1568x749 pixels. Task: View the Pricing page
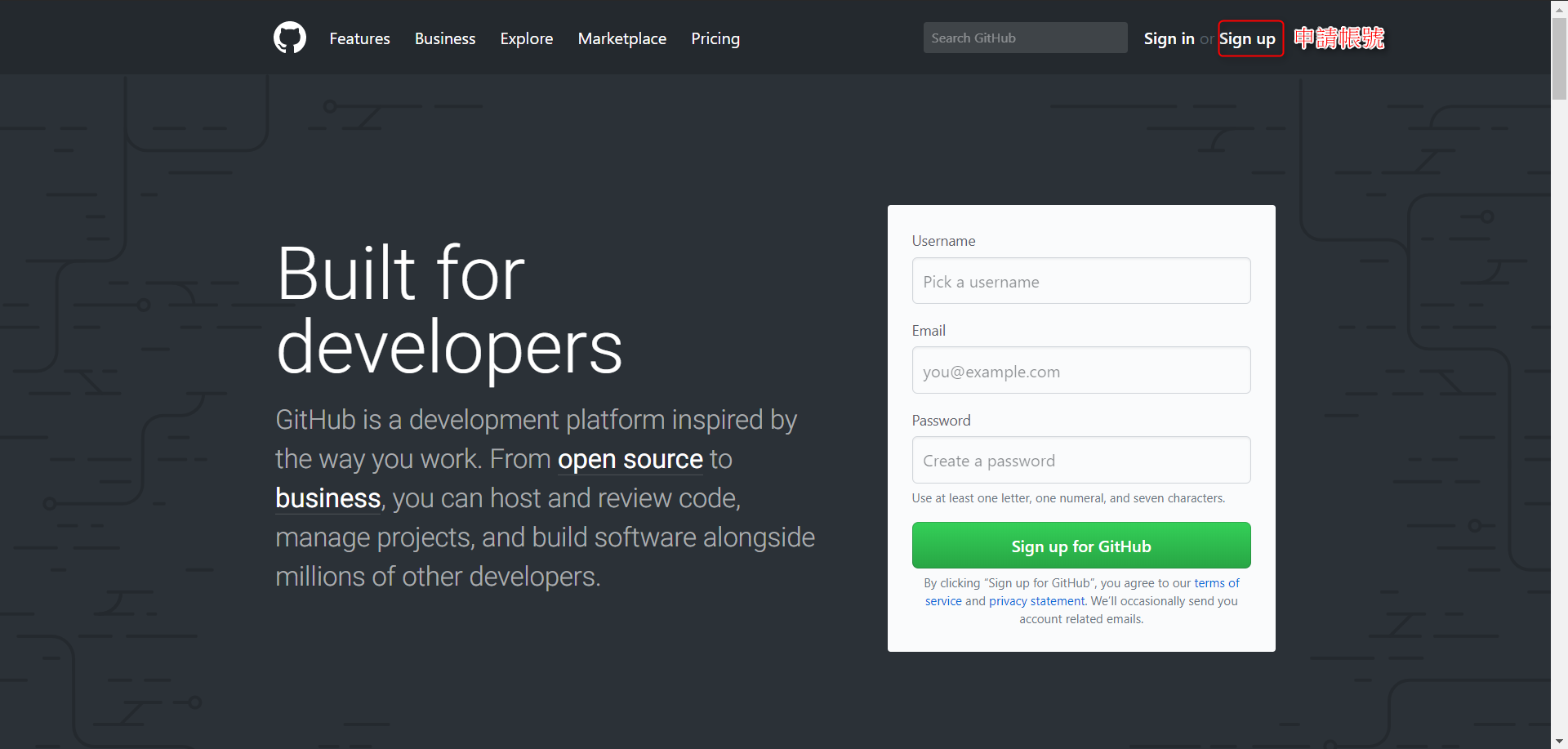[715, 38]
